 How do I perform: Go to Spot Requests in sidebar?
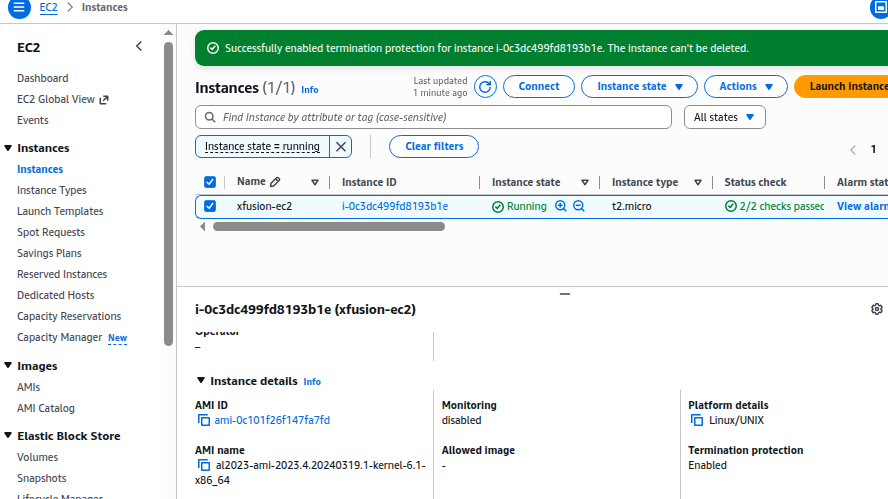click(51, 232)
